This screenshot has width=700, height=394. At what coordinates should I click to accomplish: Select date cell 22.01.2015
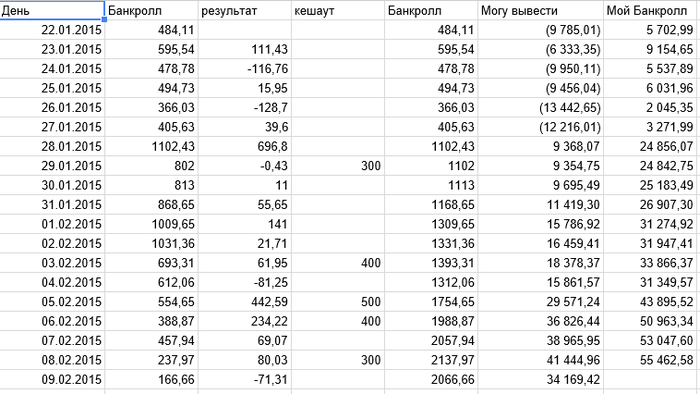pos(52,30)
